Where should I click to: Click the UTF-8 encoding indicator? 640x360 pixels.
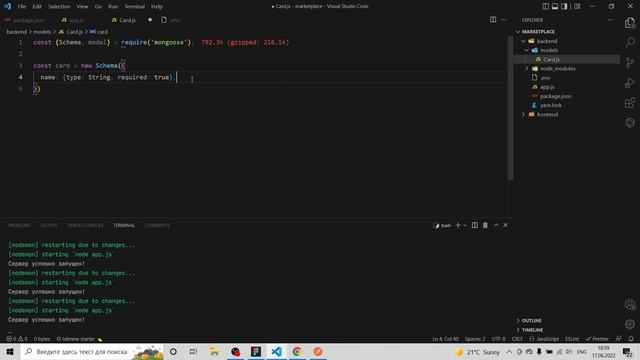(498, 339)
